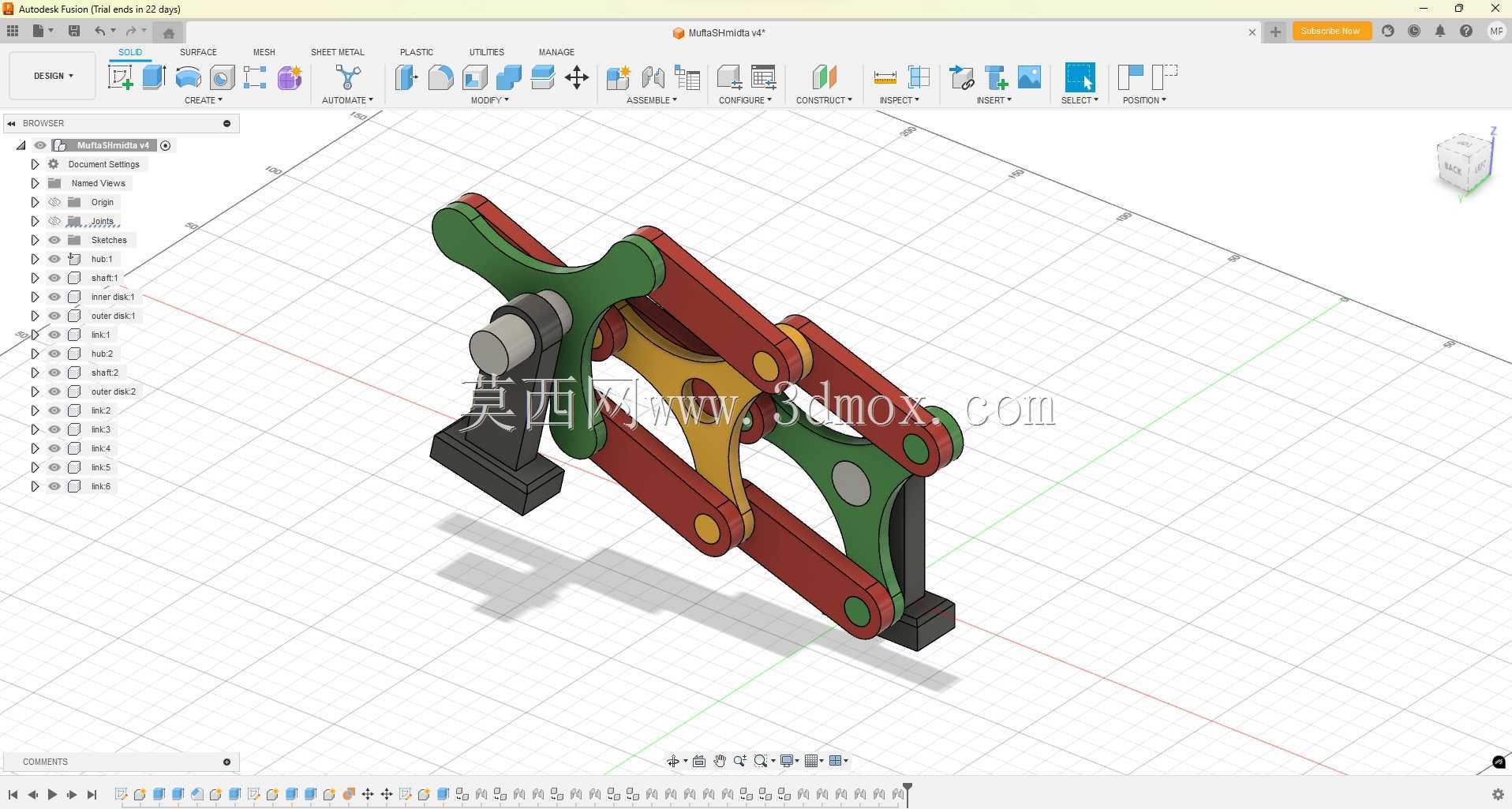
Task: Open the Change Parameters table
Action: click(763, 77)
